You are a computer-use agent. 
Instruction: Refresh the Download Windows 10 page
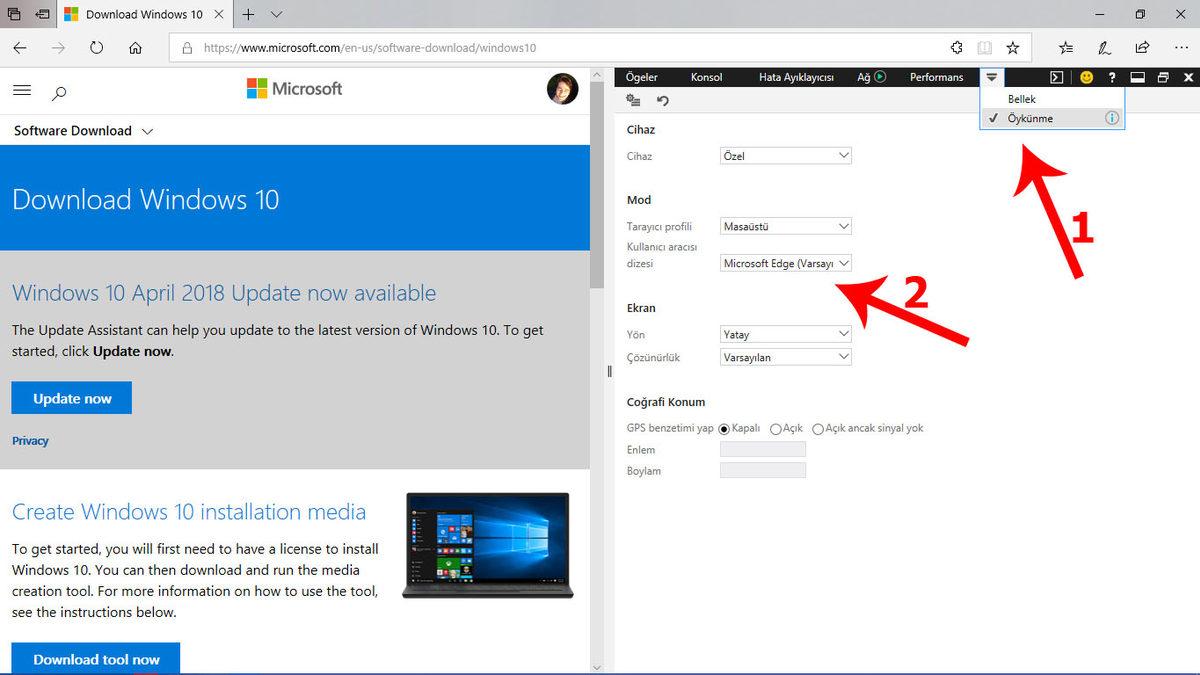pyautogui.click(x=96, y=47)
